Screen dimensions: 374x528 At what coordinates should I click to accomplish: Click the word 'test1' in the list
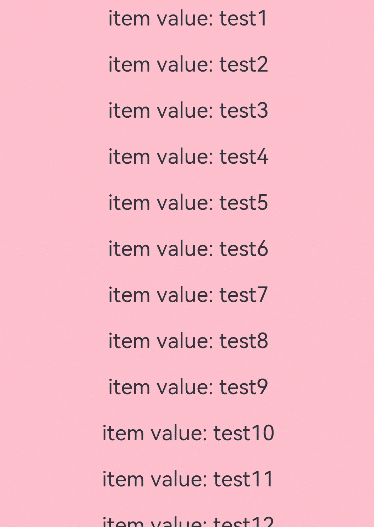(243, 18)
